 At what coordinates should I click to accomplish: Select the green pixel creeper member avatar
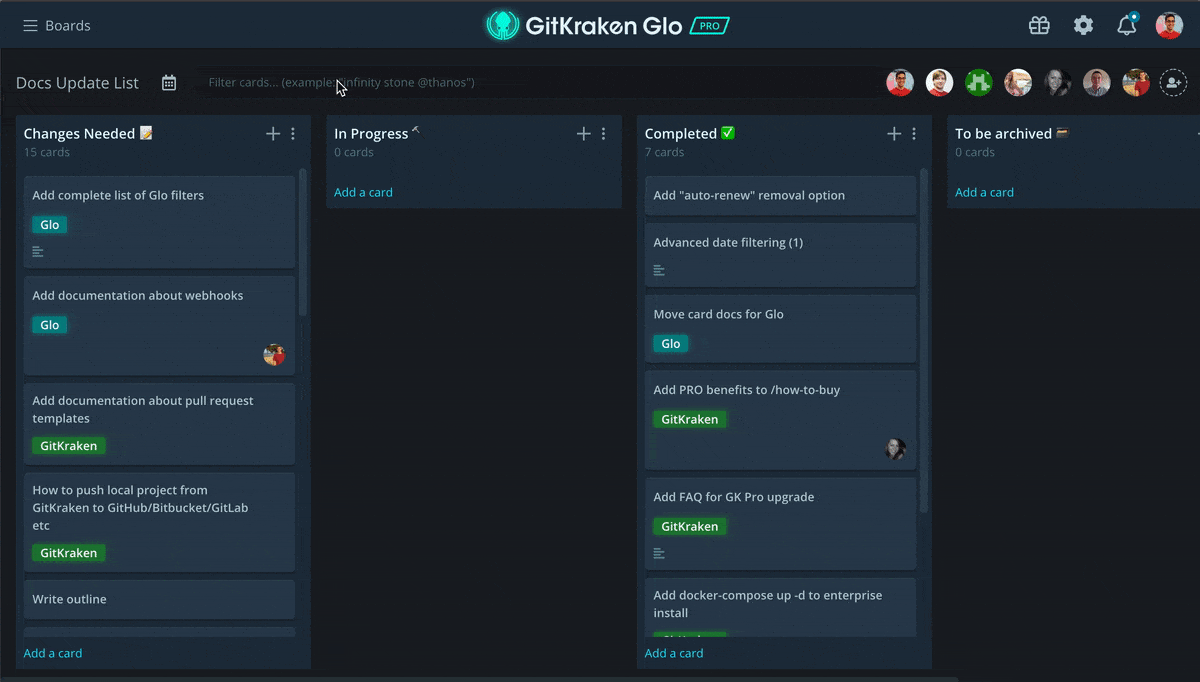click(978, 83)
